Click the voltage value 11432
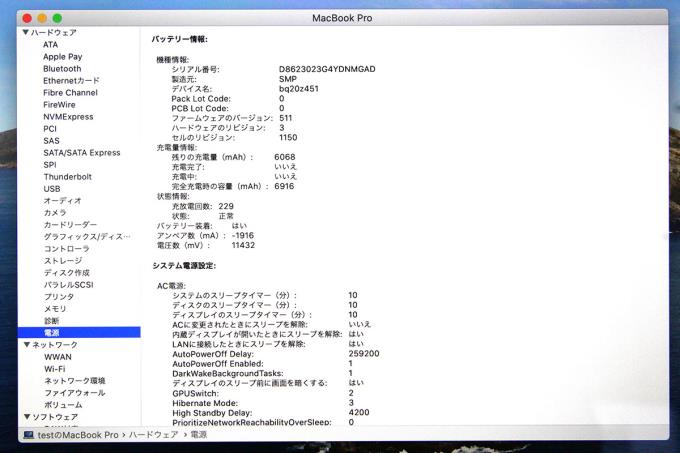 tap(243, 245)
